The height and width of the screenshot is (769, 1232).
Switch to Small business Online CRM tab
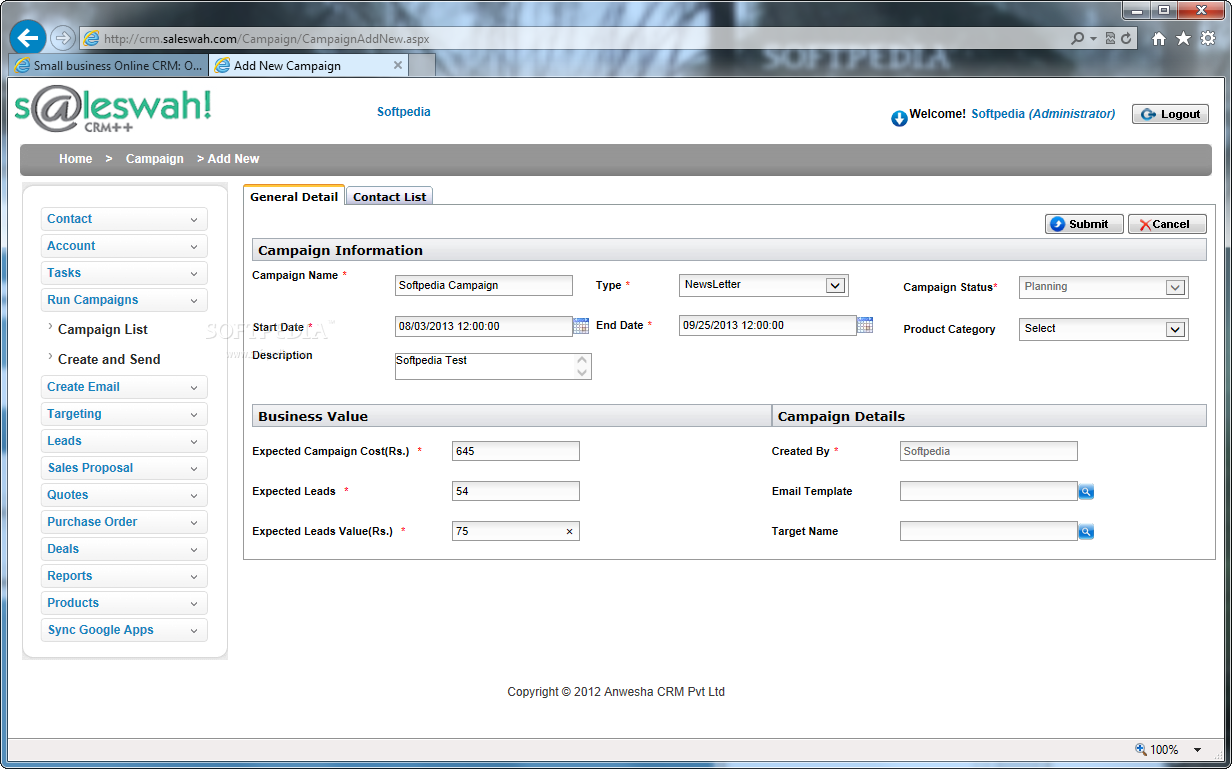tap(108, 65)
